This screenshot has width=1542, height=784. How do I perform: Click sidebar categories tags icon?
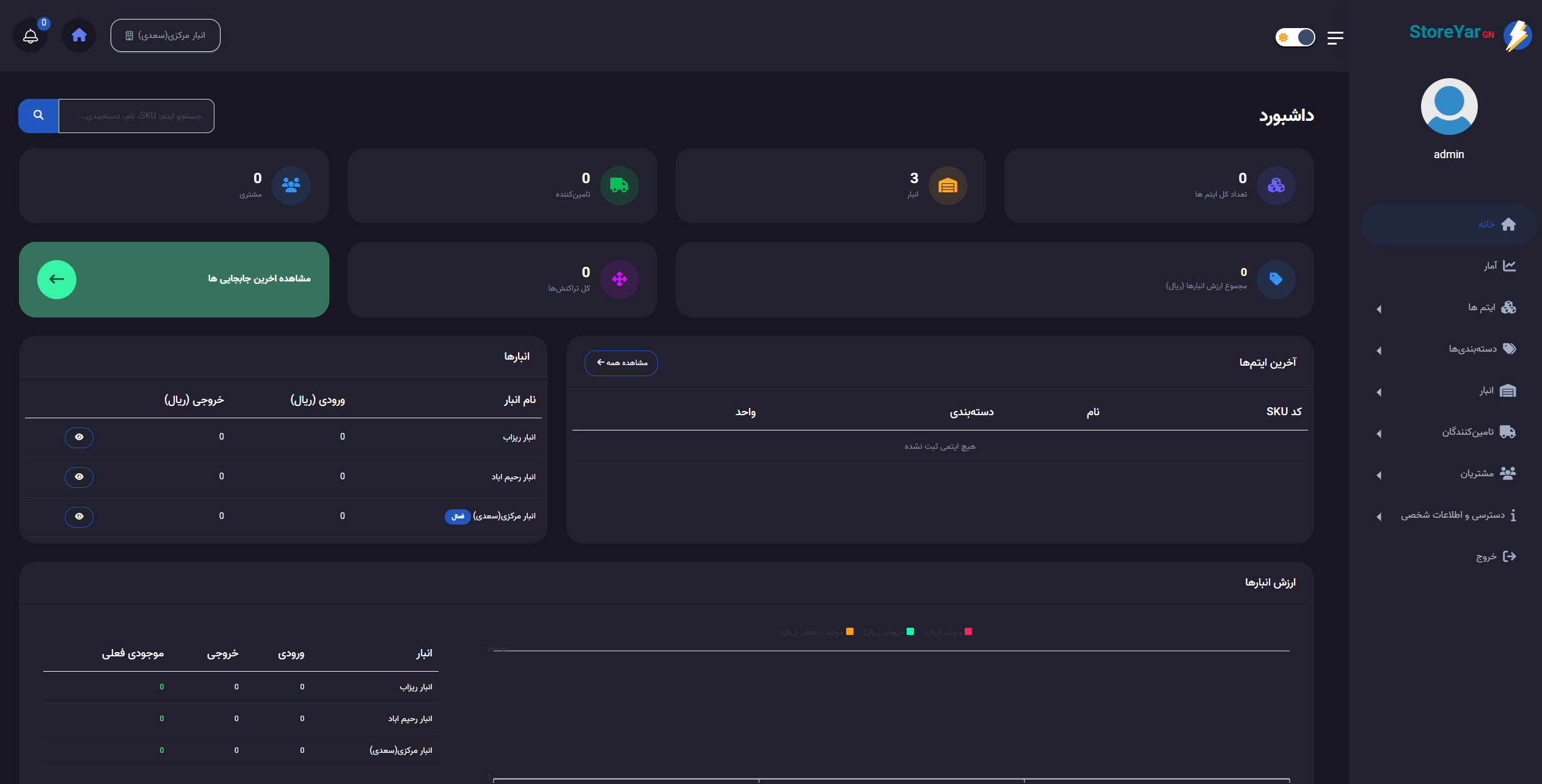pyautogui.click(x=1509, y=349)
